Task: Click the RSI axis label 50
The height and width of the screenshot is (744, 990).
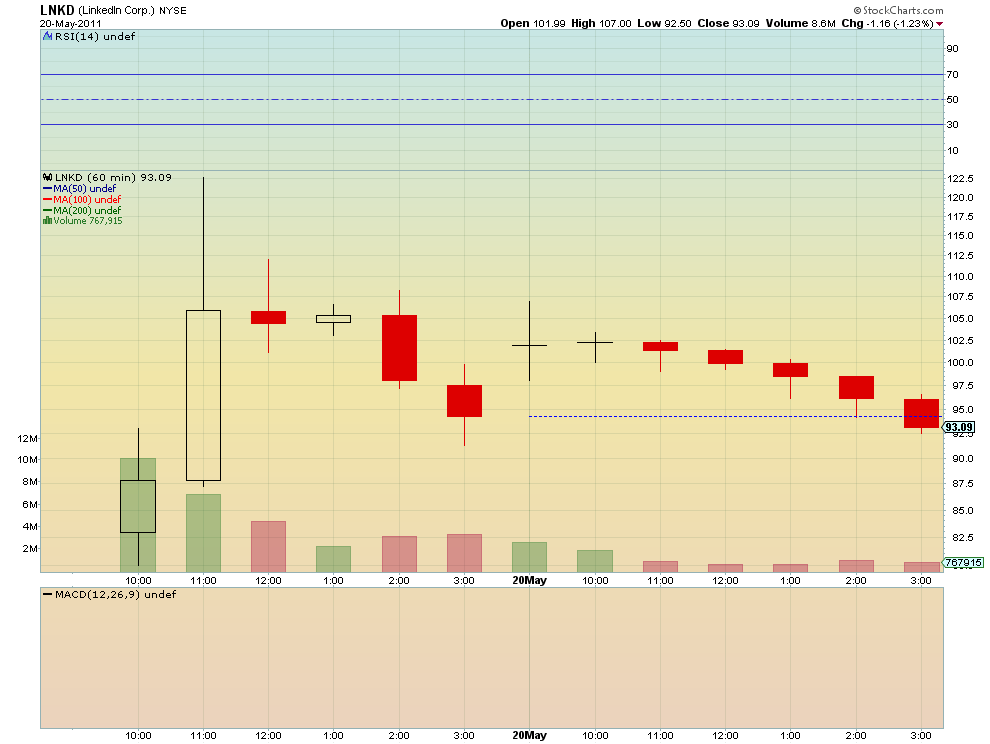Action: [x=952, y=100]
